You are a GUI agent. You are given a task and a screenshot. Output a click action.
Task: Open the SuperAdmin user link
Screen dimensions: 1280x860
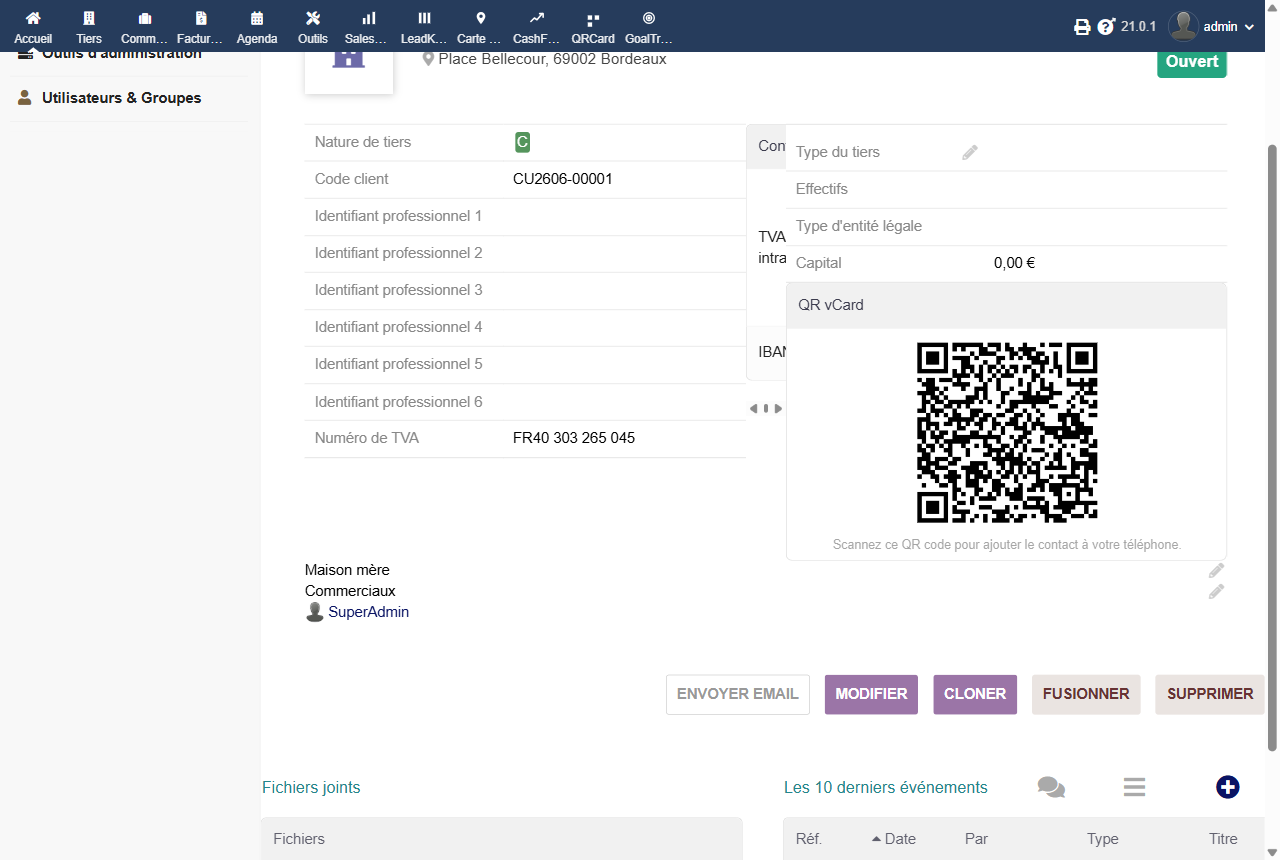pos(369,612)
